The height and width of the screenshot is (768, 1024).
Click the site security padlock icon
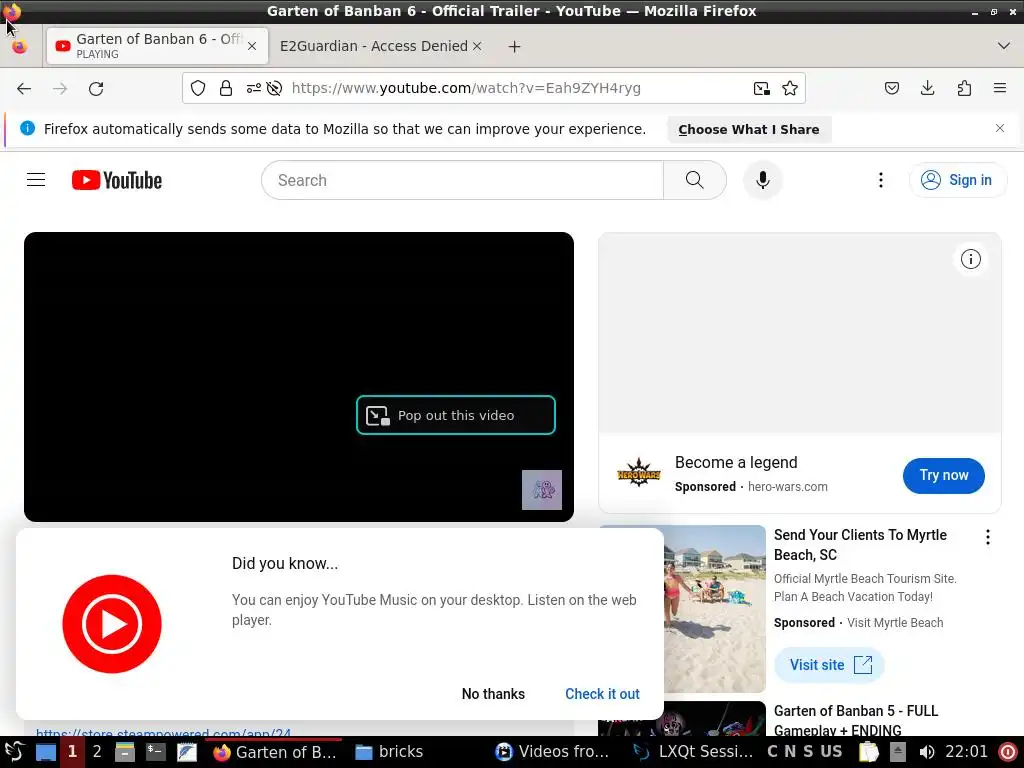[226, 88]
